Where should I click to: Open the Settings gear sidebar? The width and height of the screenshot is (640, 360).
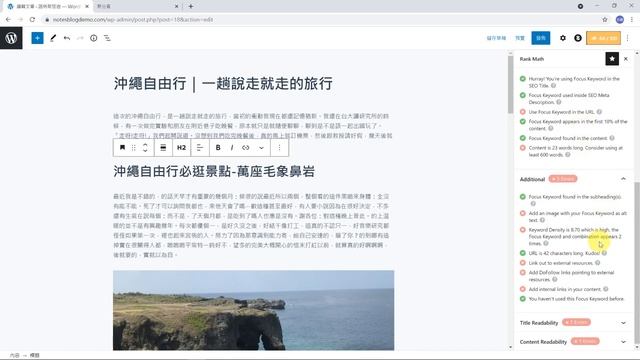tap(562, 38)
